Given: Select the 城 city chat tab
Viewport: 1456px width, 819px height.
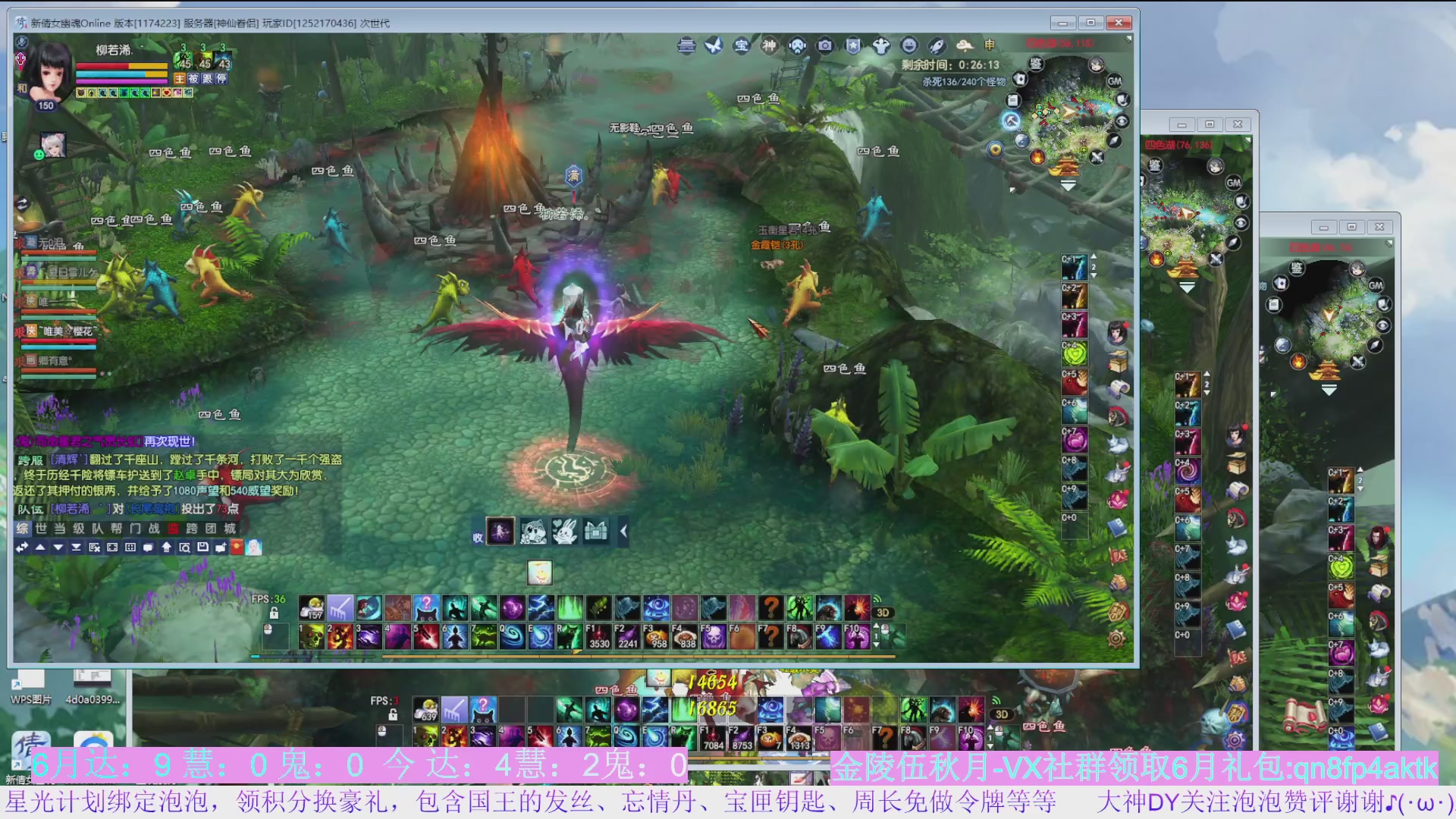Looking at the screenshot, I should (x=230, y=529).
